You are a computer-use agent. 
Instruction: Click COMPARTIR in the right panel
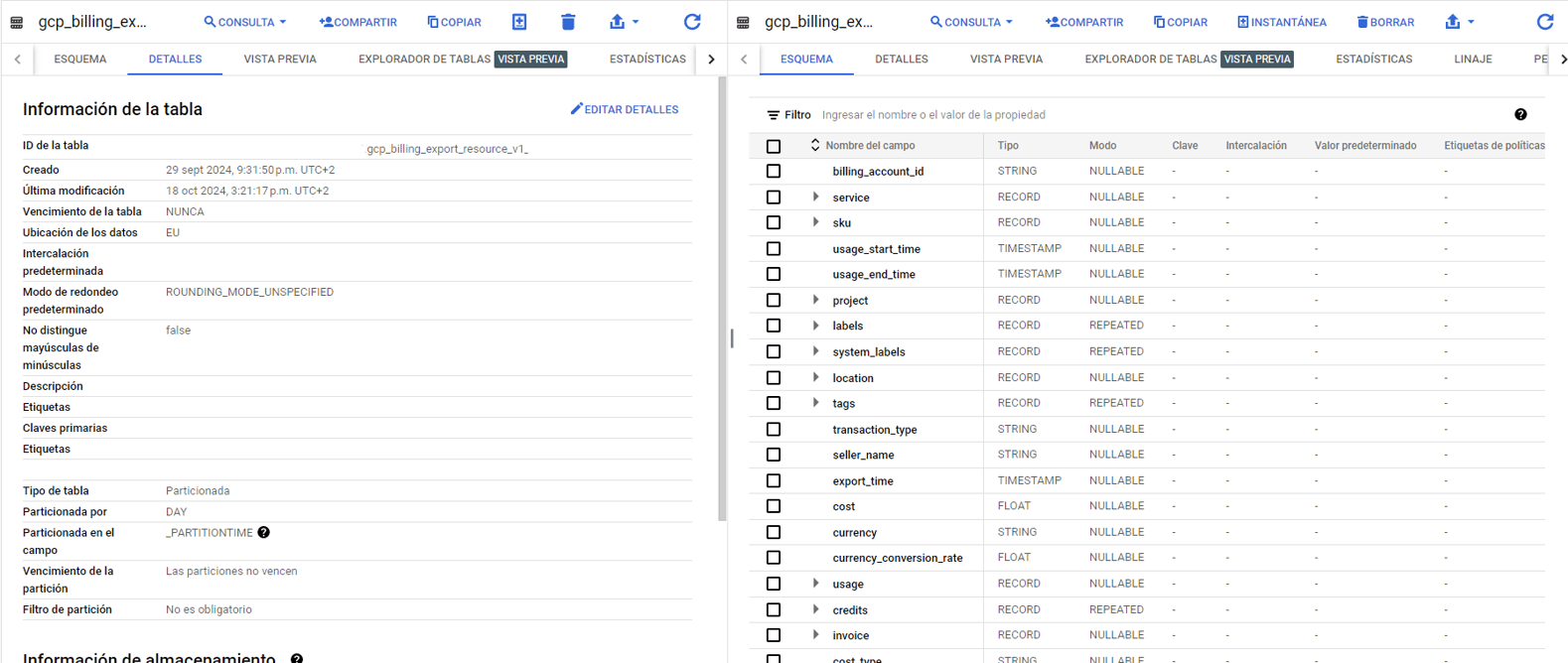[x=1084, y=22]
